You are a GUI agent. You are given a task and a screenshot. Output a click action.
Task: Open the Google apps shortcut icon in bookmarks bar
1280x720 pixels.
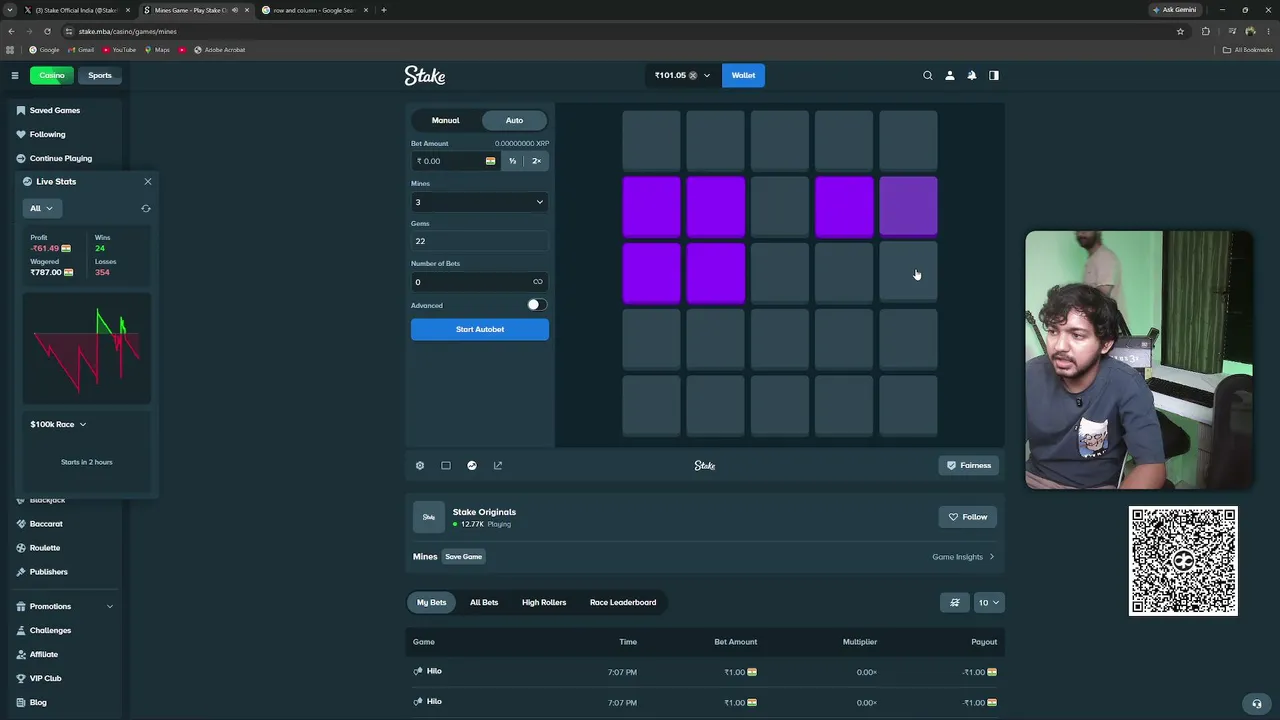tap(10, 50)
